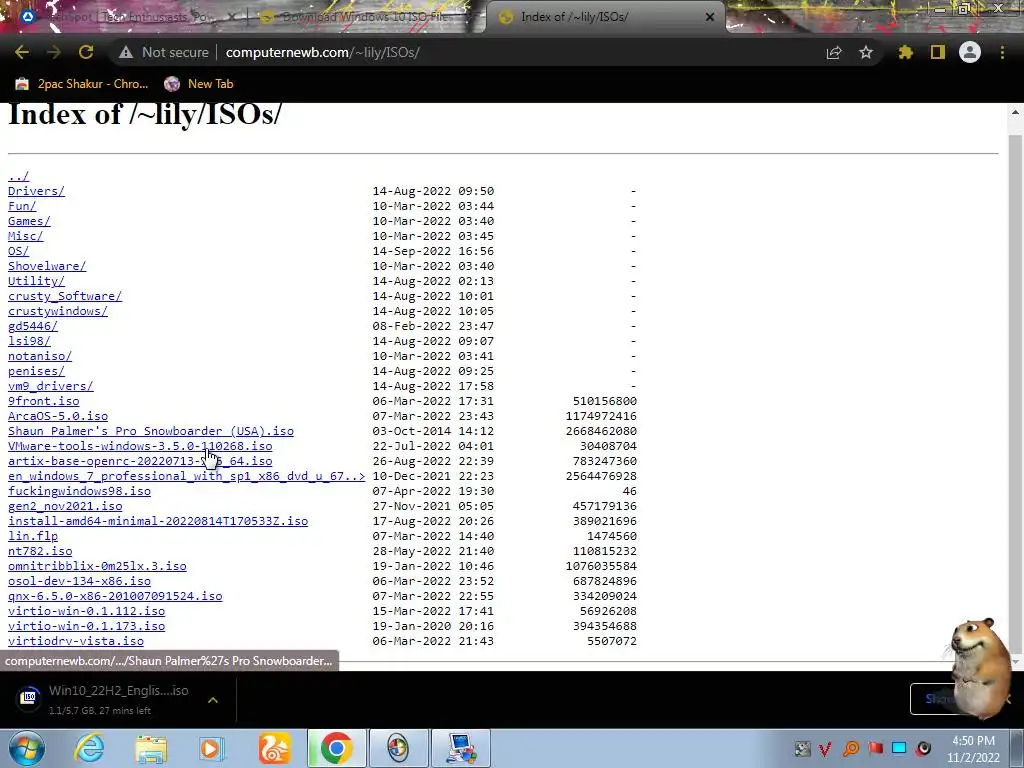
Task: Download nt782.iso
Action: click(40, 551)
